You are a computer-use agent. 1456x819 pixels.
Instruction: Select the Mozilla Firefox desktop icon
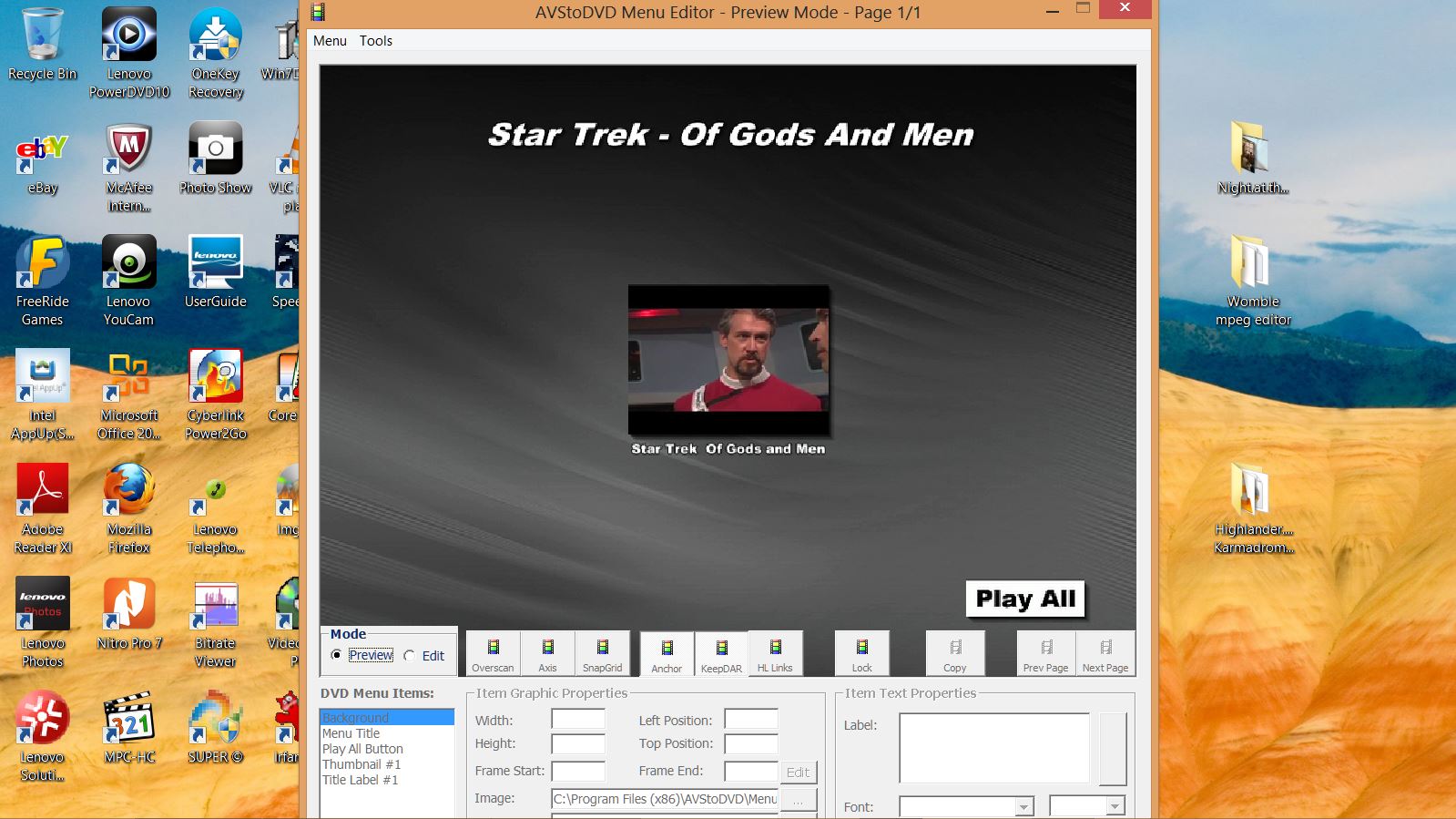tap(129, 508)
